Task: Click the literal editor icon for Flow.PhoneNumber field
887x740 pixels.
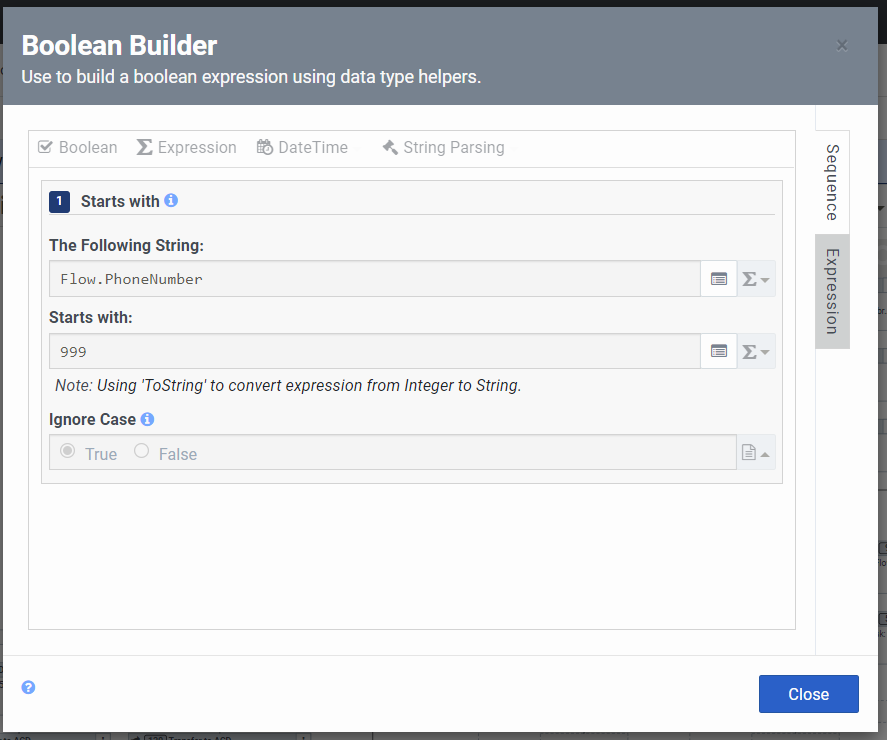Action: tap(718, 279)
